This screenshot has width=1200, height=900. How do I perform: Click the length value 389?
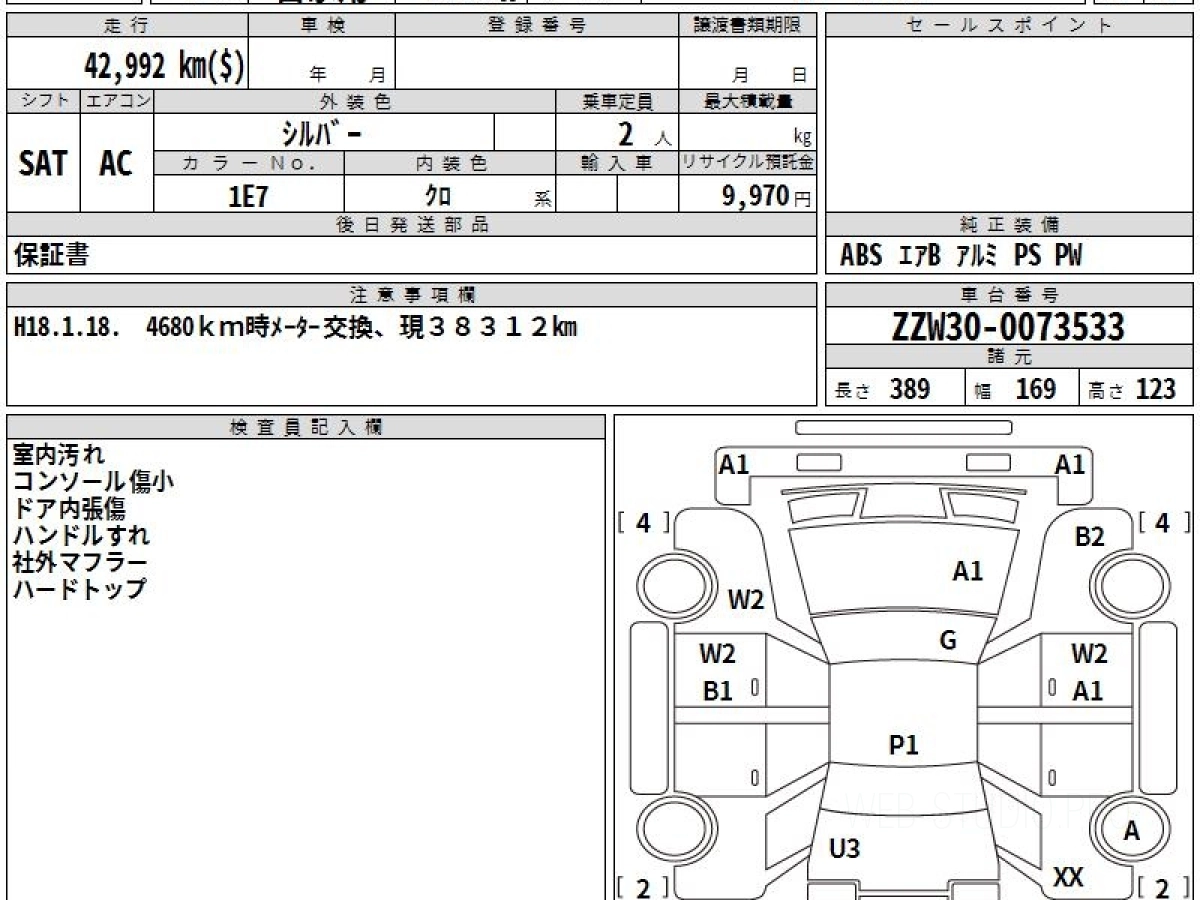point(910,389)
